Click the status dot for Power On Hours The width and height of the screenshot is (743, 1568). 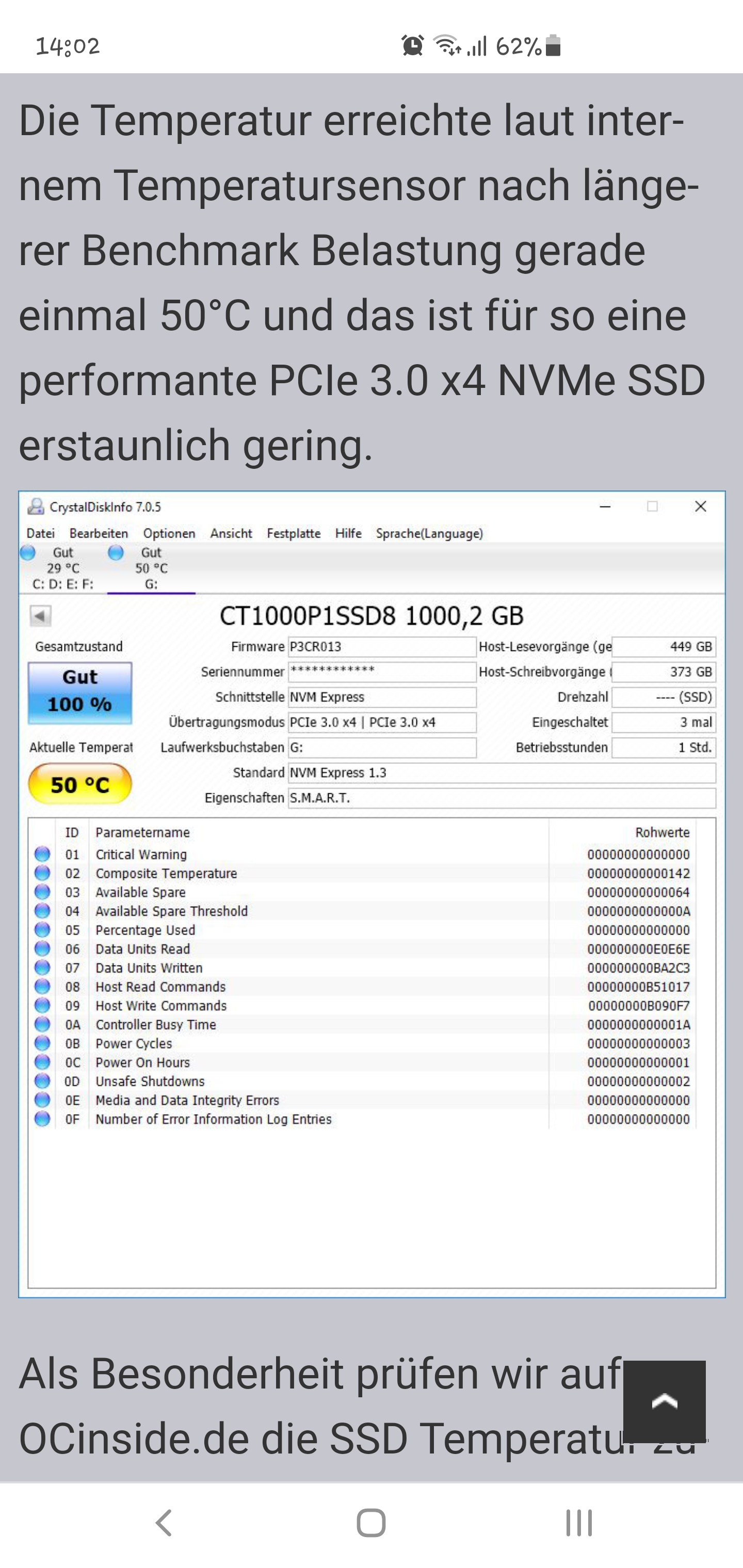[x=42, y=1062]
